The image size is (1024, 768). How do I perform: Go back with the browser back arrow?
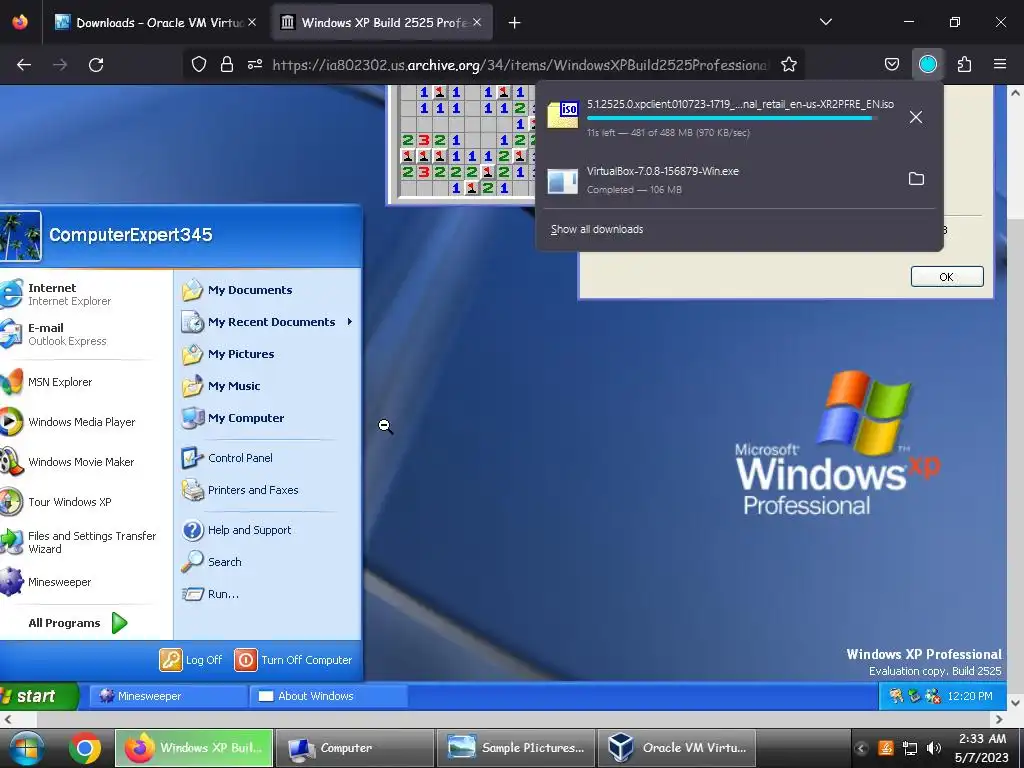[24, 65]
